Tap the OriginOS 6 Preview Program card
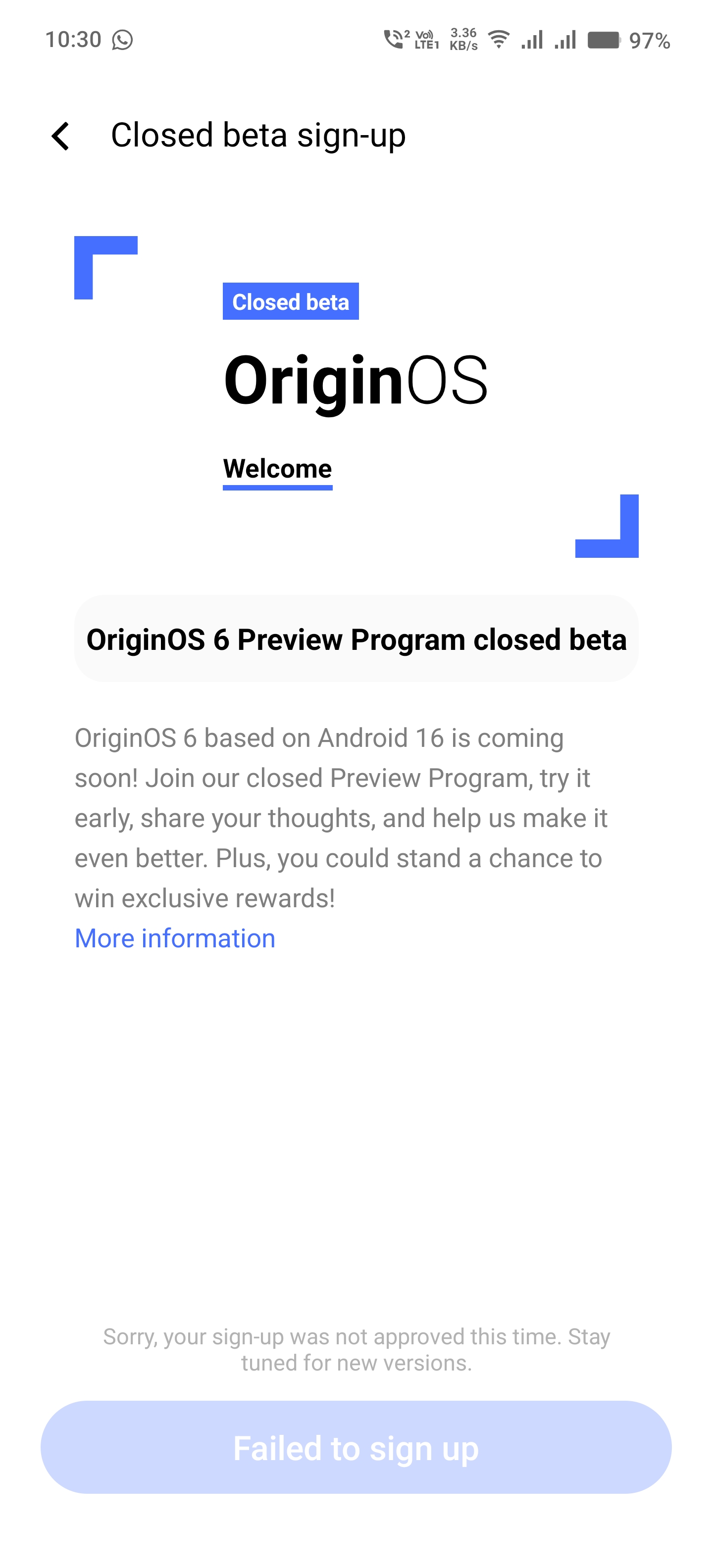 (x=356, y=639)
